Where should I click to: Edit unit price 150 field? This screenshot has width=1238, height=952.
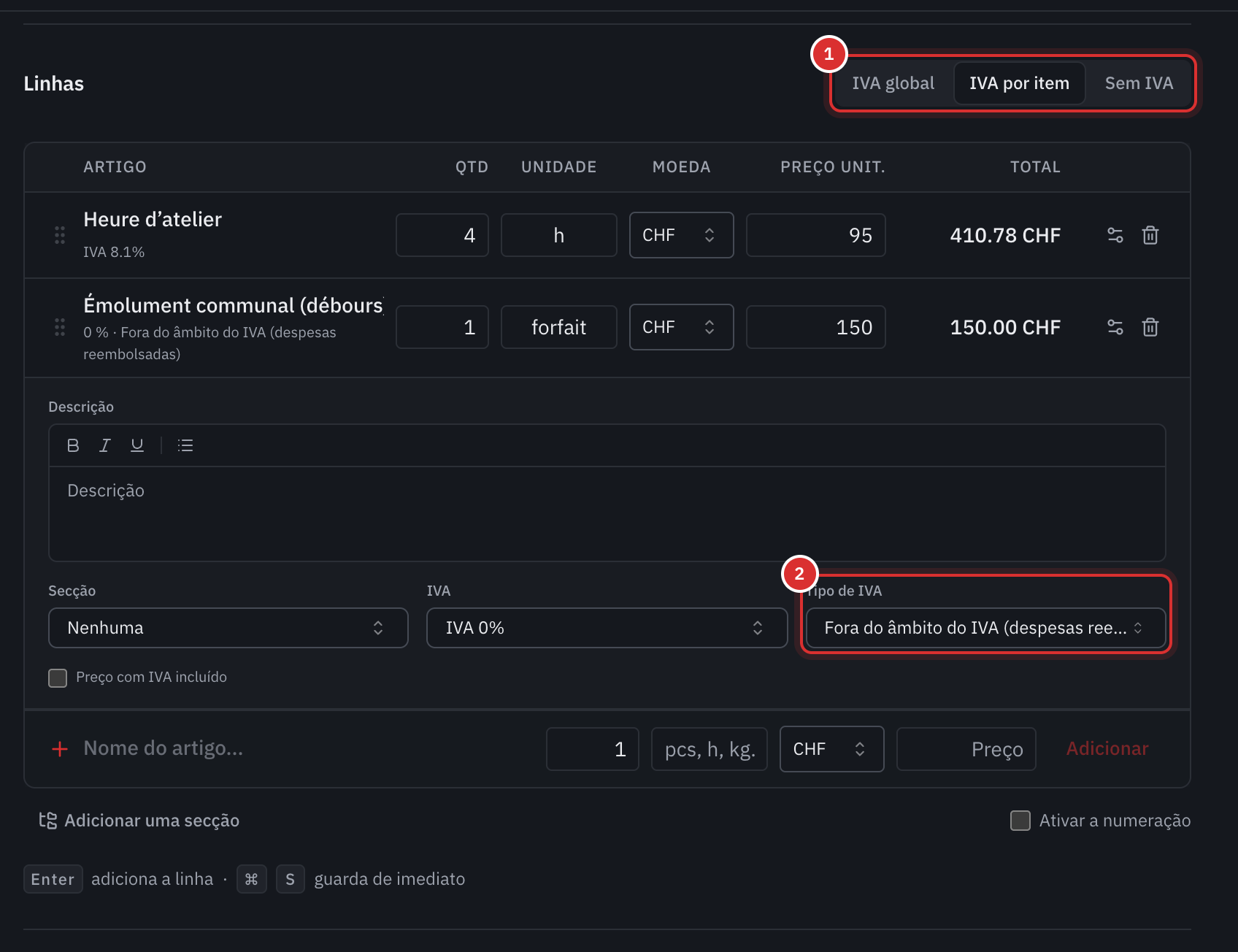pyautogui.click(x=816, y=327)
